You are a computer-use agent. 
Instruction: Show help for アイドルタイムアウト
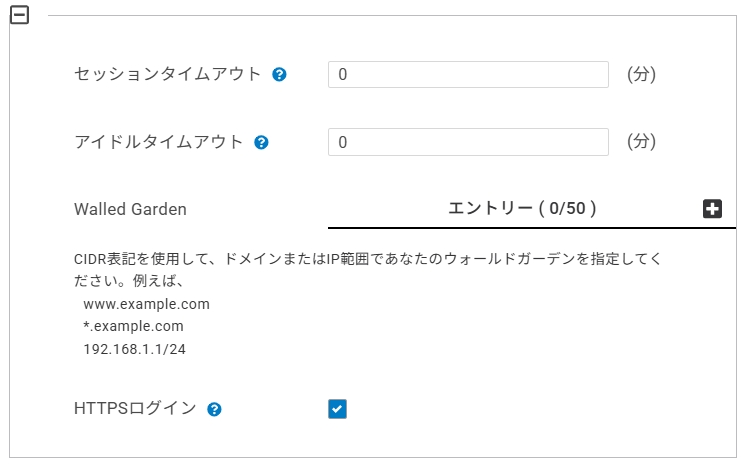click(261, 142)
